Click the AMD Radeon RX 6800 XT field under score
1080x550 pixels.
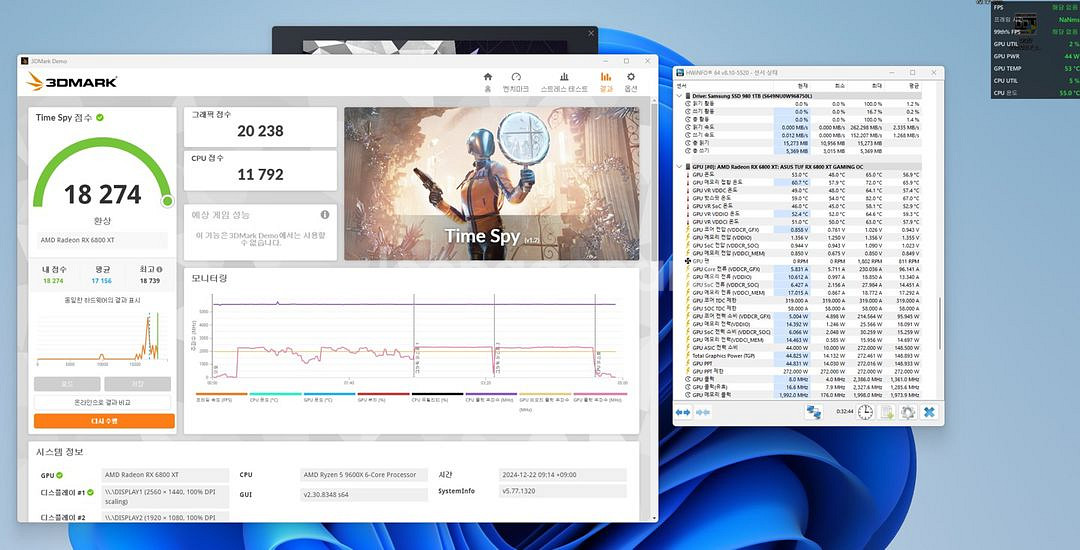(102, 240)
